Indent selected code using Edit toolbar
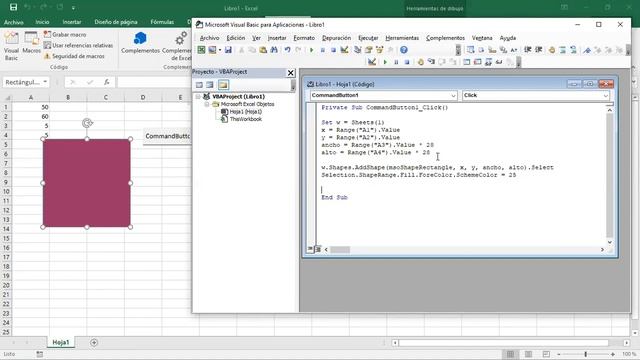The width and height of the screenshot is (640, 360). 527,50
